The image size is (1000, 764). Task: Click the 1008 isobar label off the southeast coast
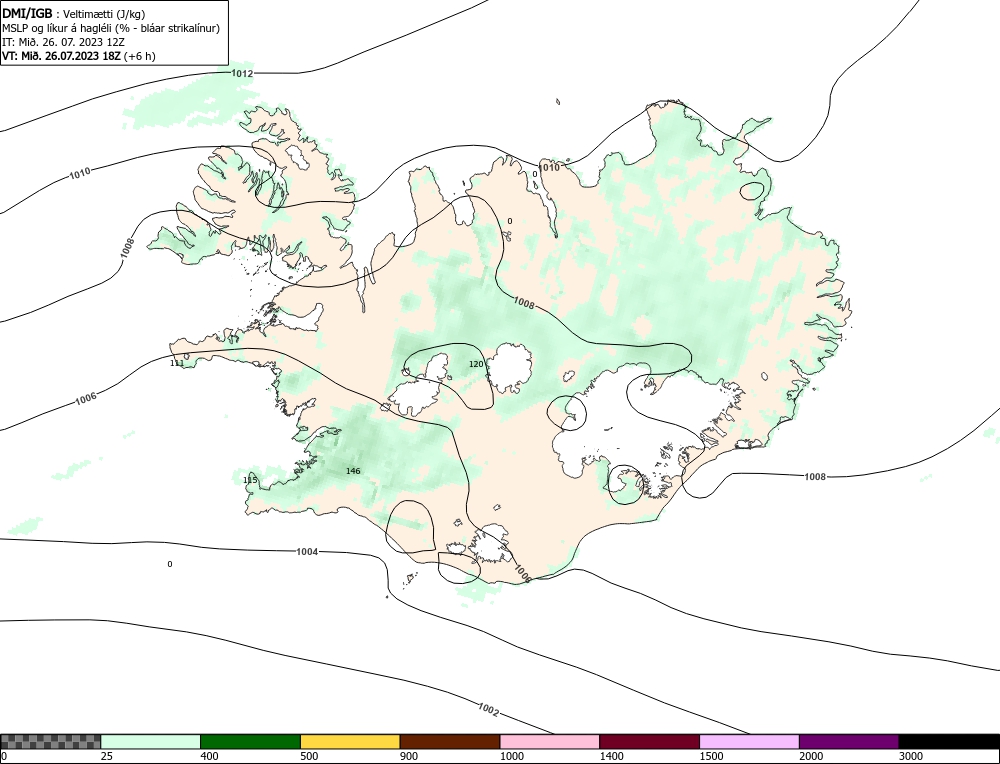[815, 477]
